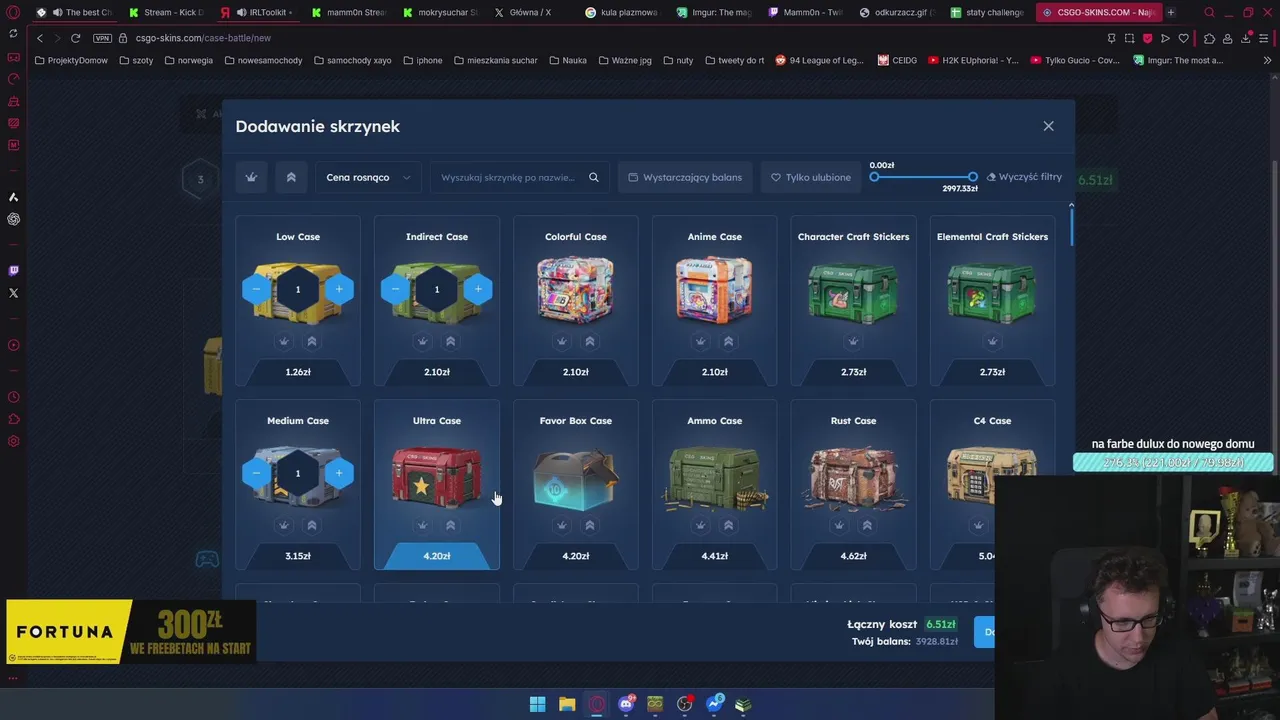Click the maximum price slider handle

point(972,177)
